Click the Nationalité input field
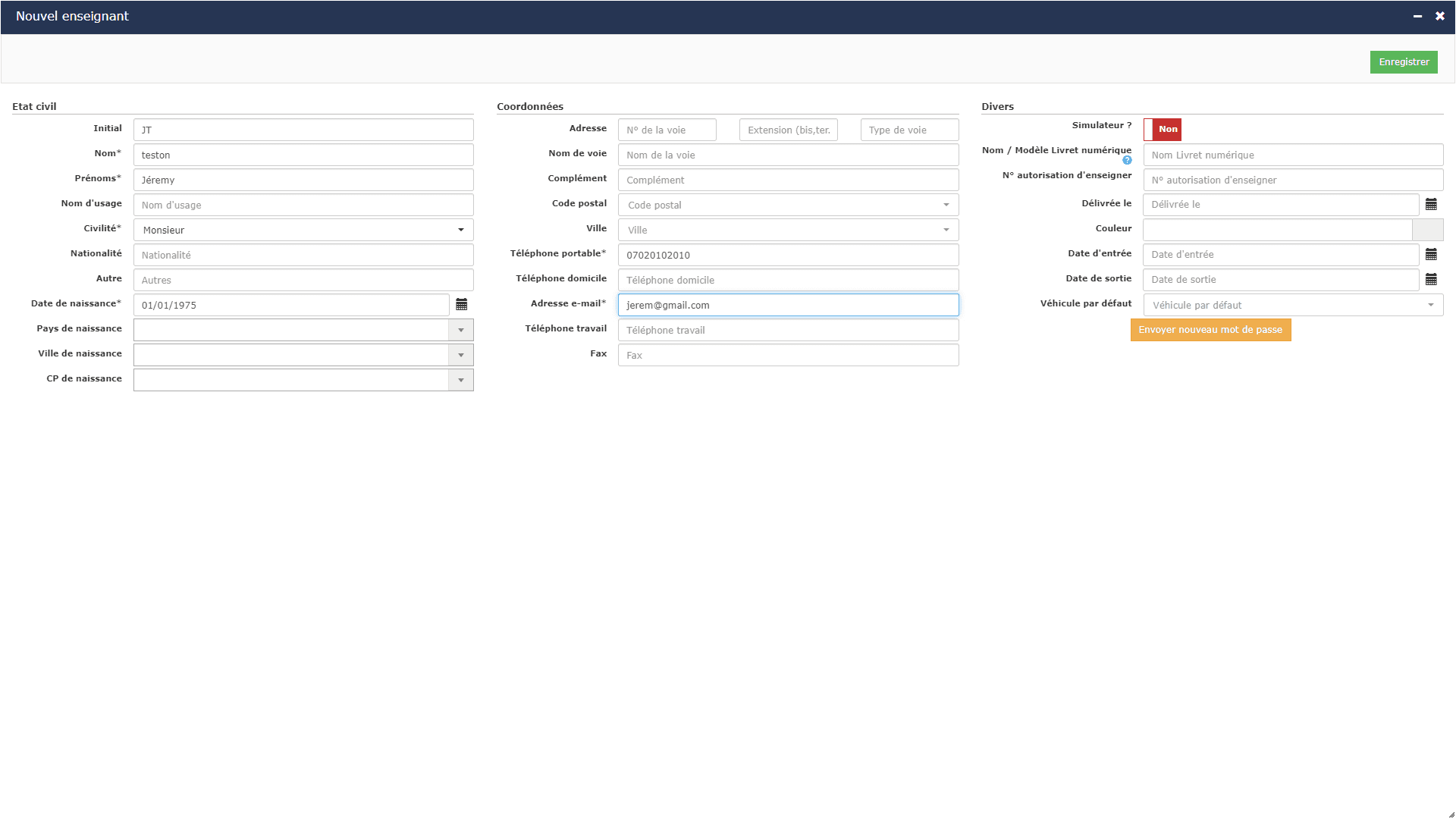This screenshot has width=1456, height=819. (303, 255)
